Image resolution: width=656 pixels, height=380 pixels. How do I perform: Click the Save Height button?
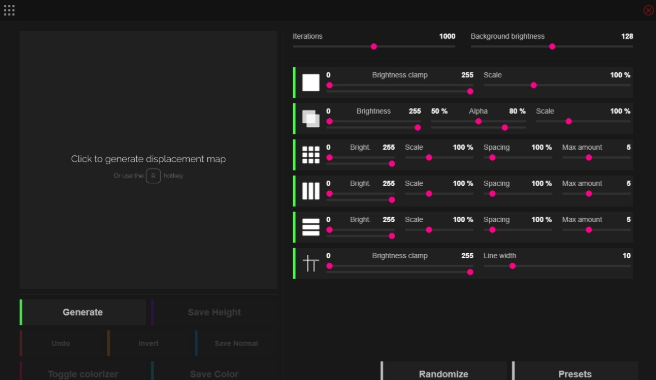pyautogui.click(x=214, y=312)
